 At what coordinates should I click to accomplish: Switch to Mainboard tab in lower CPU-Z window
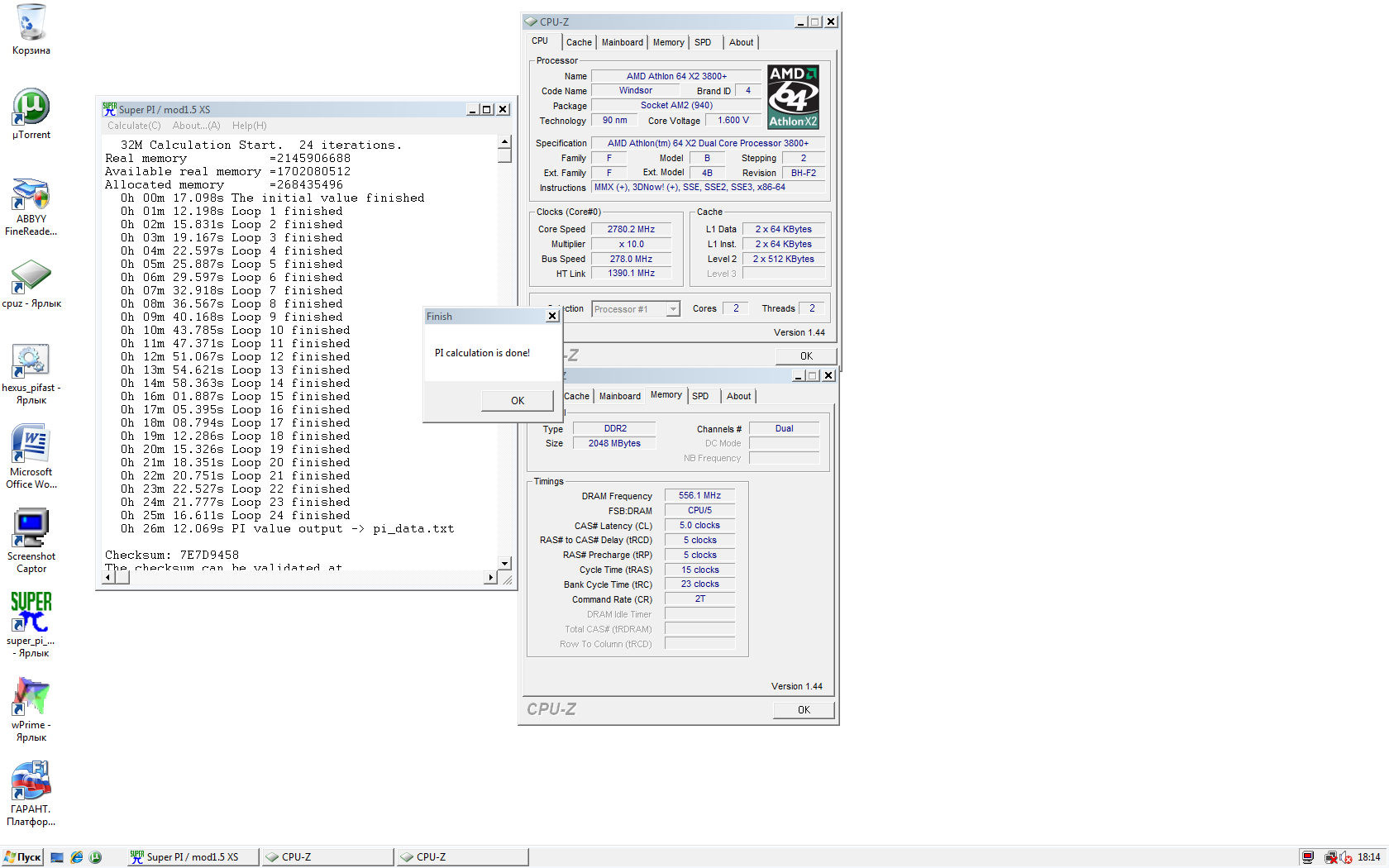[x=620, y=396]
